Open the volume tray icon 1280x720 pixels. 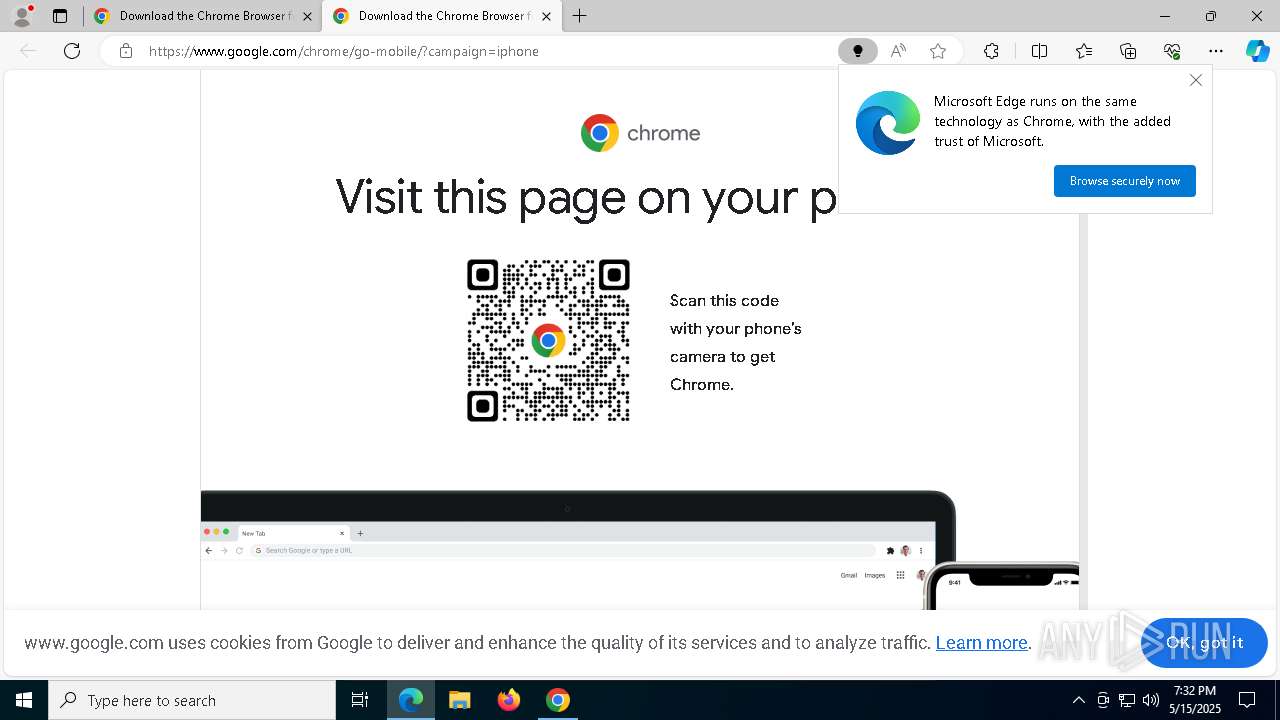tap(1150, 700)
